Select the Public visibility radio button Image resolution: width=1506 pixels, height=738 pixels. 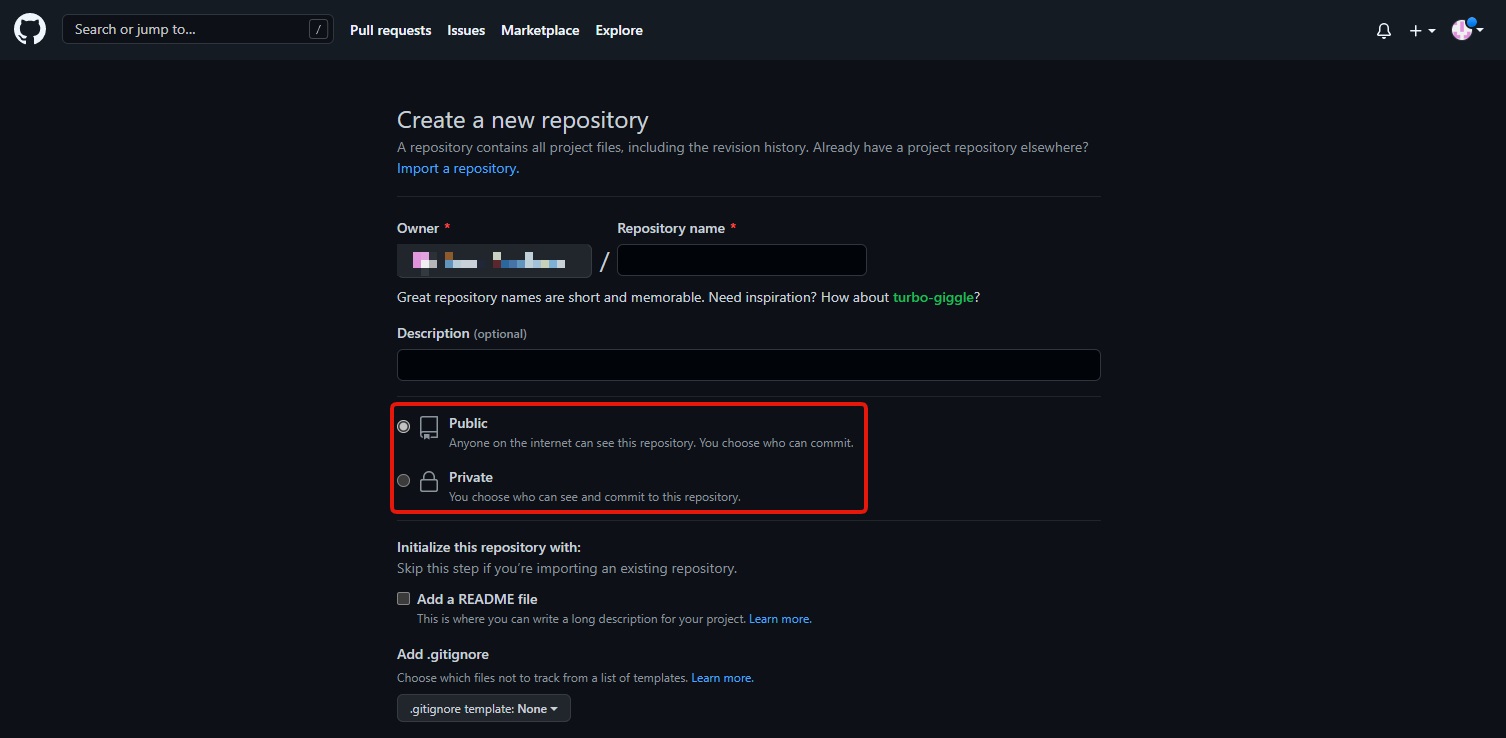pyautogui.click(x=404, y=427)
